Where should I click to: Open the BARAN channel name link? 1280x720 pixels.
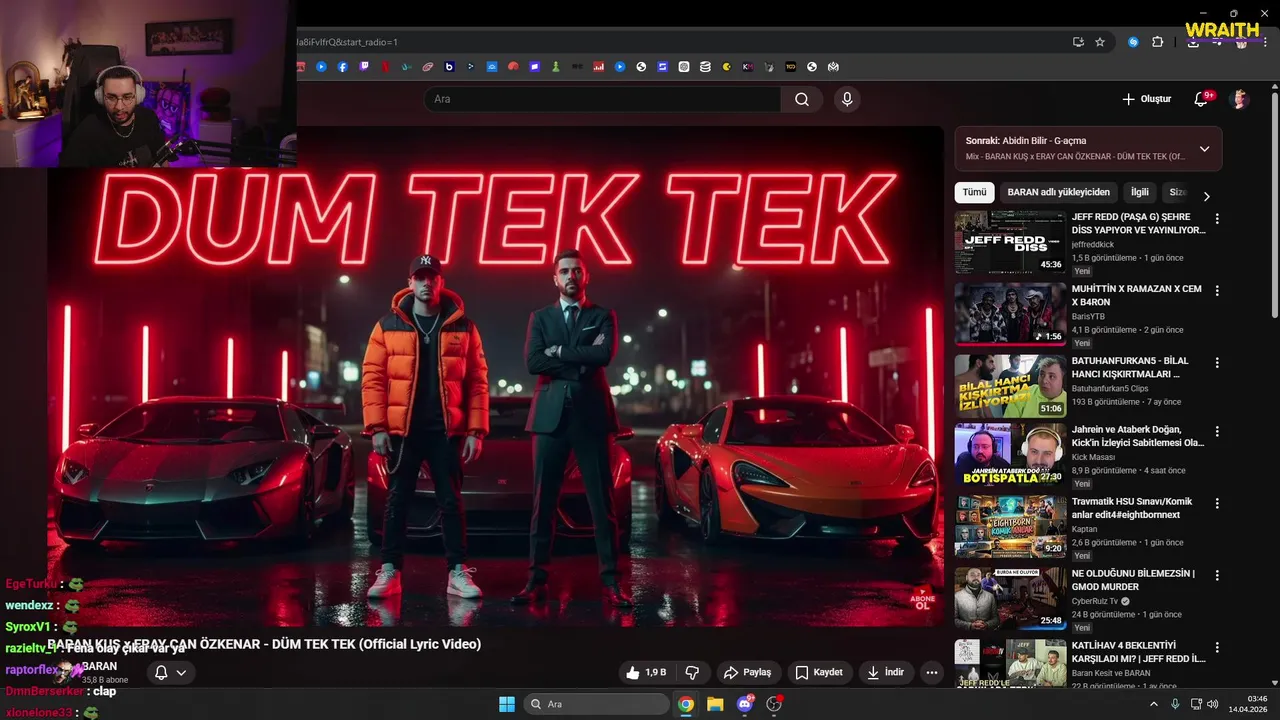tap(99, 666)
